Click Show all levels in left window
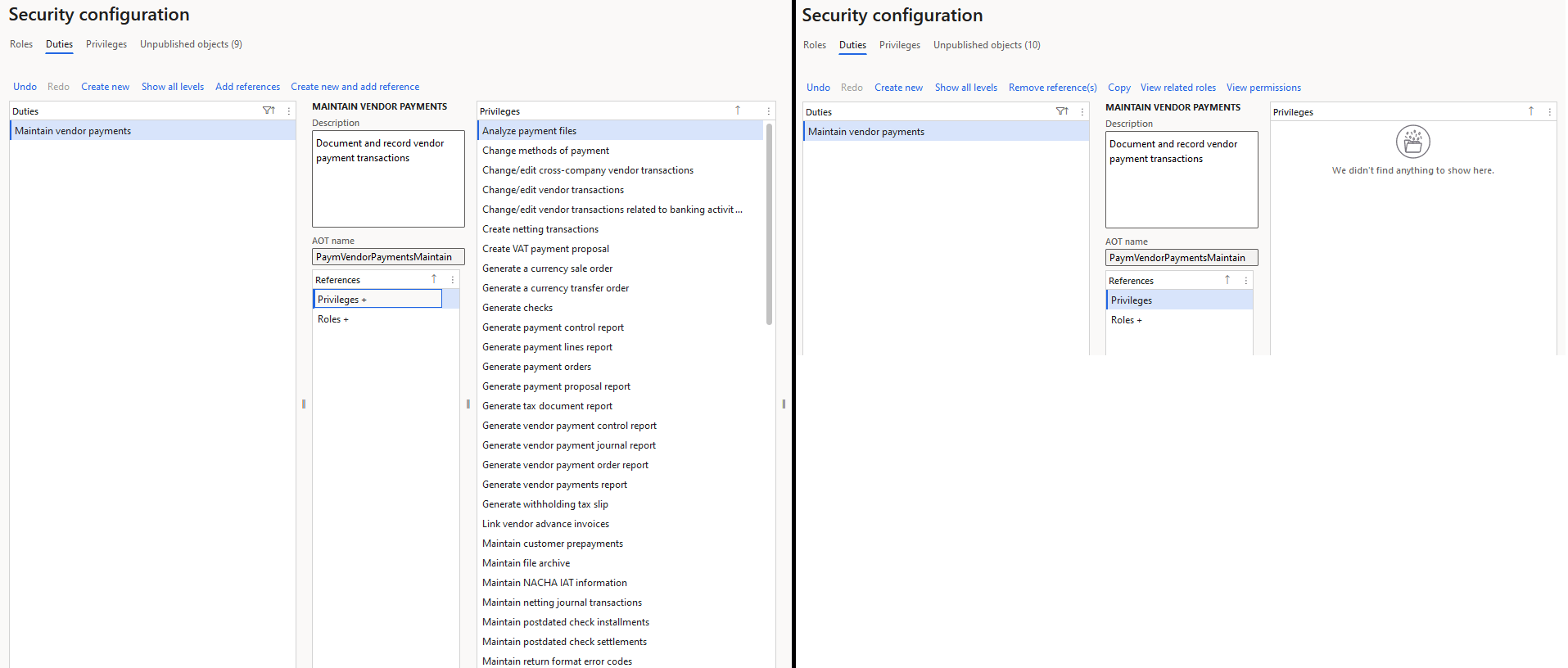 pos(173,87)
